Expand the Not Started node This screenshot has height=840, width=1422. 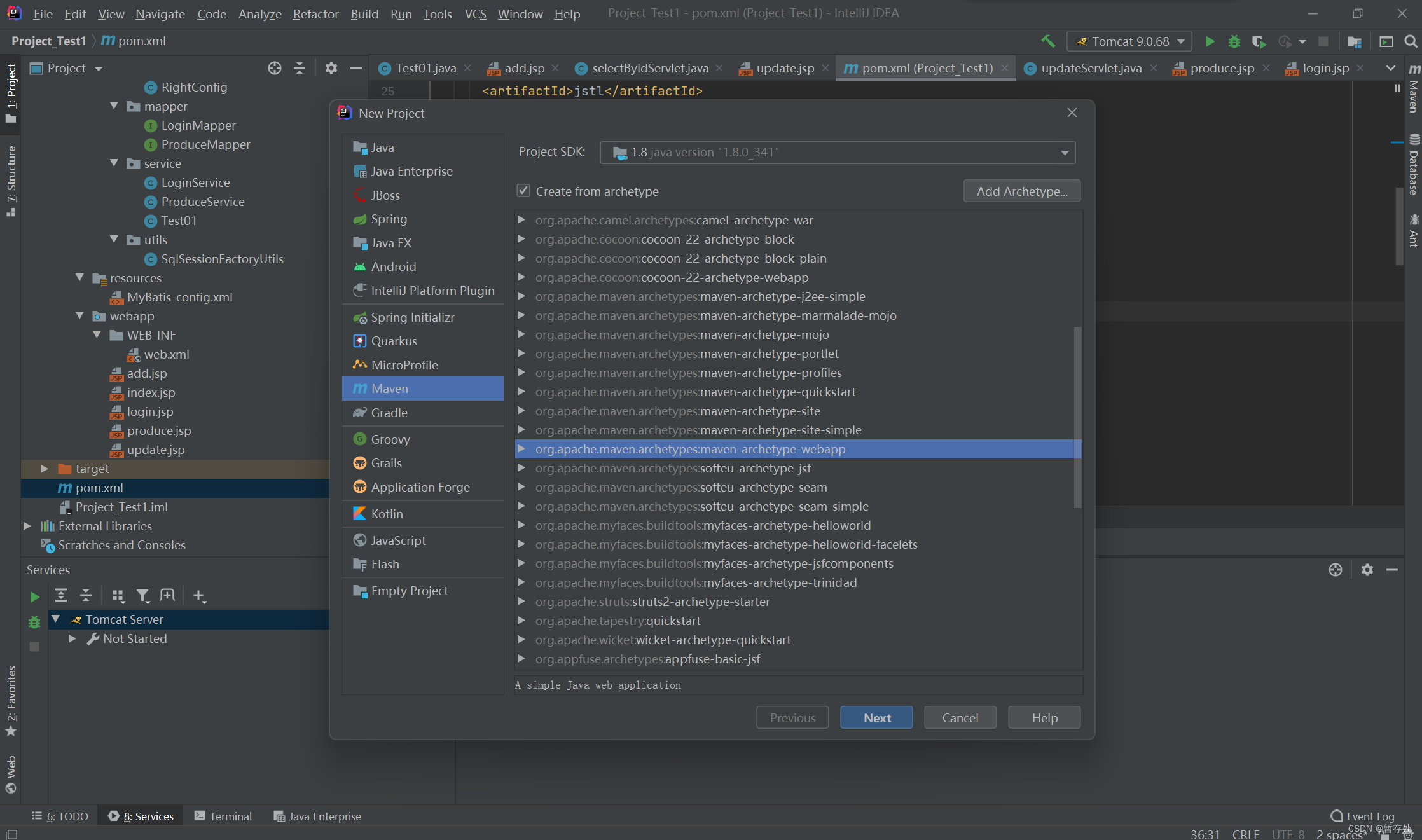(72, 638)
